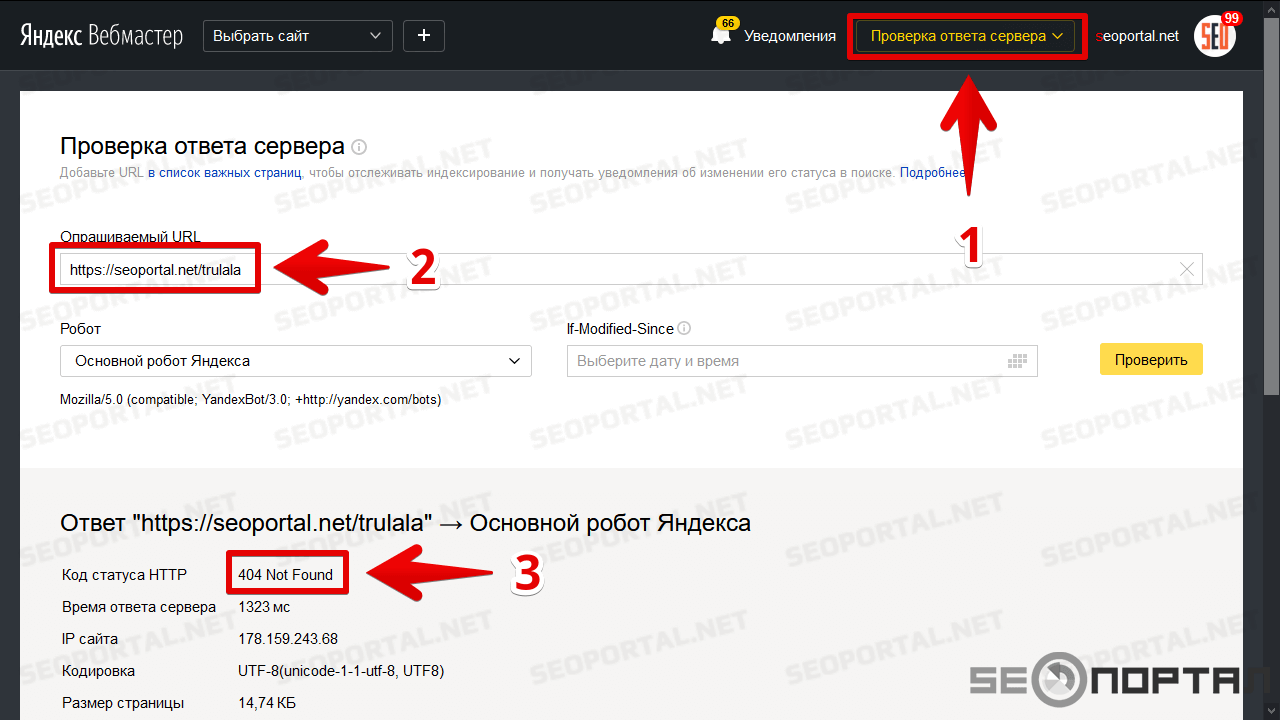
Task: Click the vertical page scrollbar
Action: tap(1271, 250)
